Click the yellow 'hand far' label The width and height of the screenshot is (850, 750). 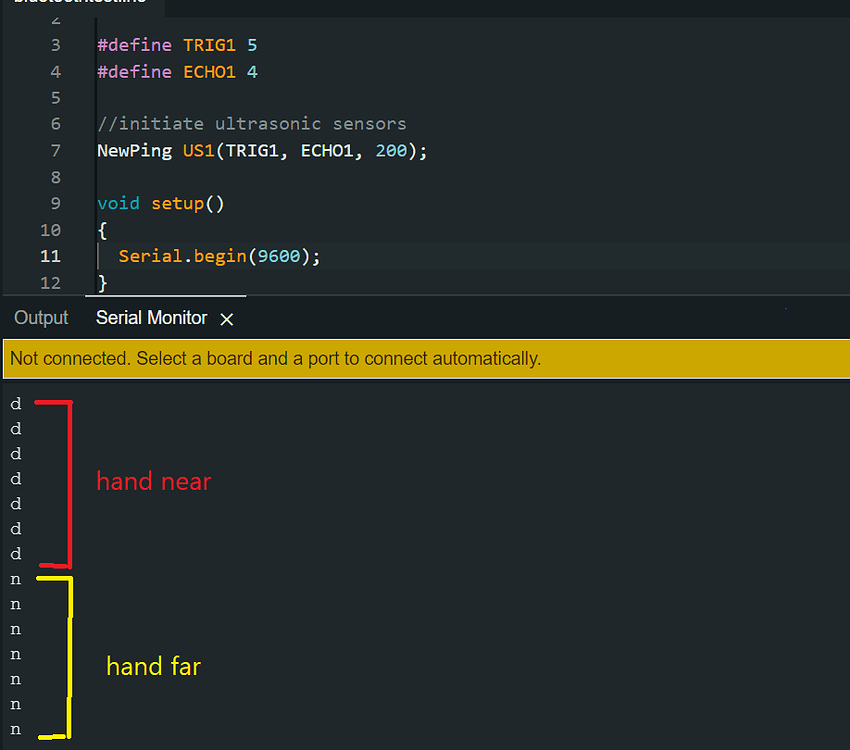pos(153,666)
